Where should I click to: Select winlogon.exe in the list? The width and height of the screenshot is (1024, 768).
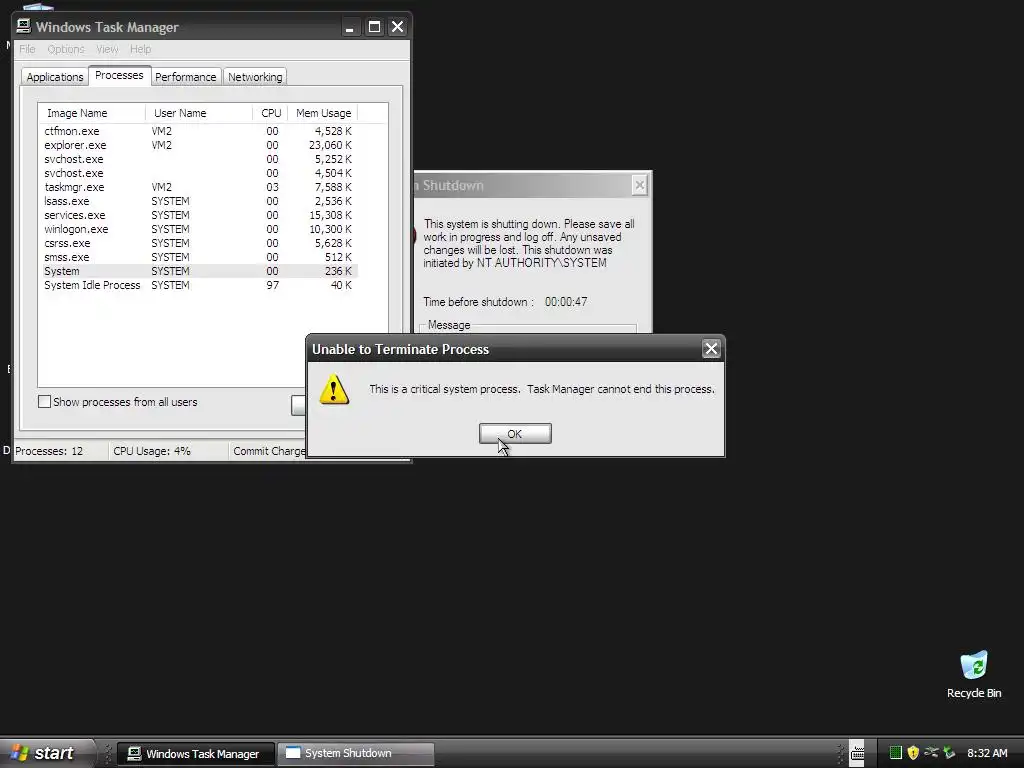199,229
